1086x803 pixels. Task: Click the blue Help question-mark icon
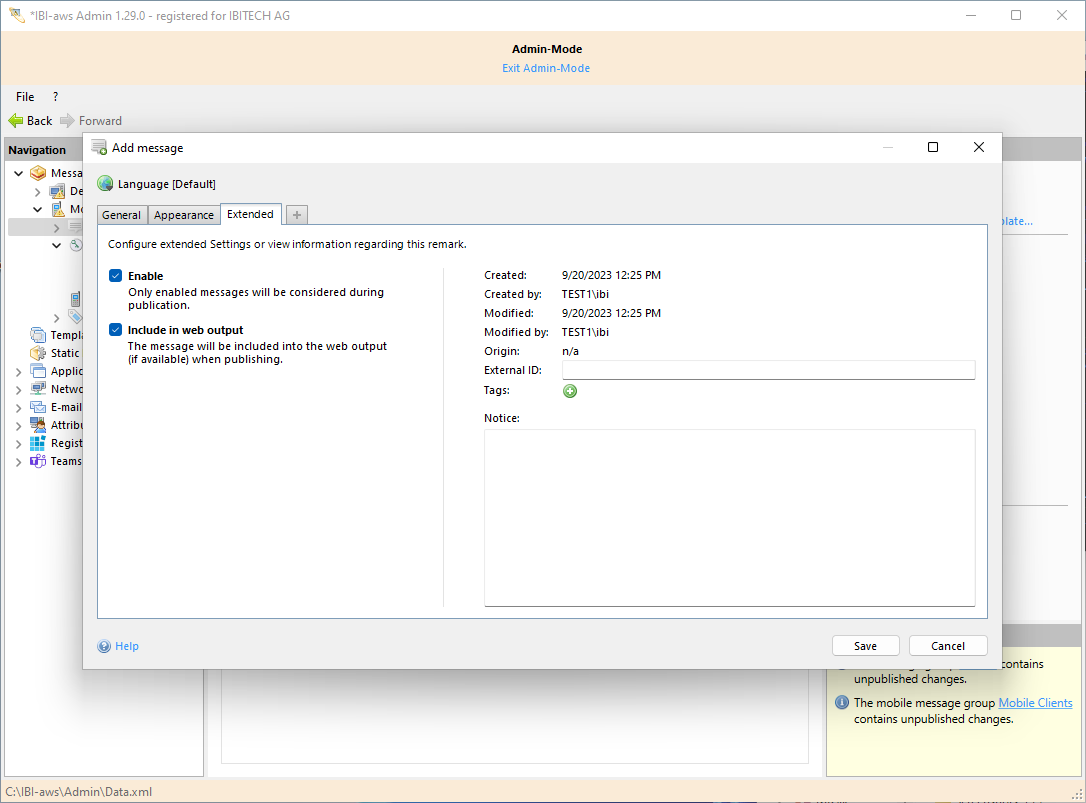(104, 646)
